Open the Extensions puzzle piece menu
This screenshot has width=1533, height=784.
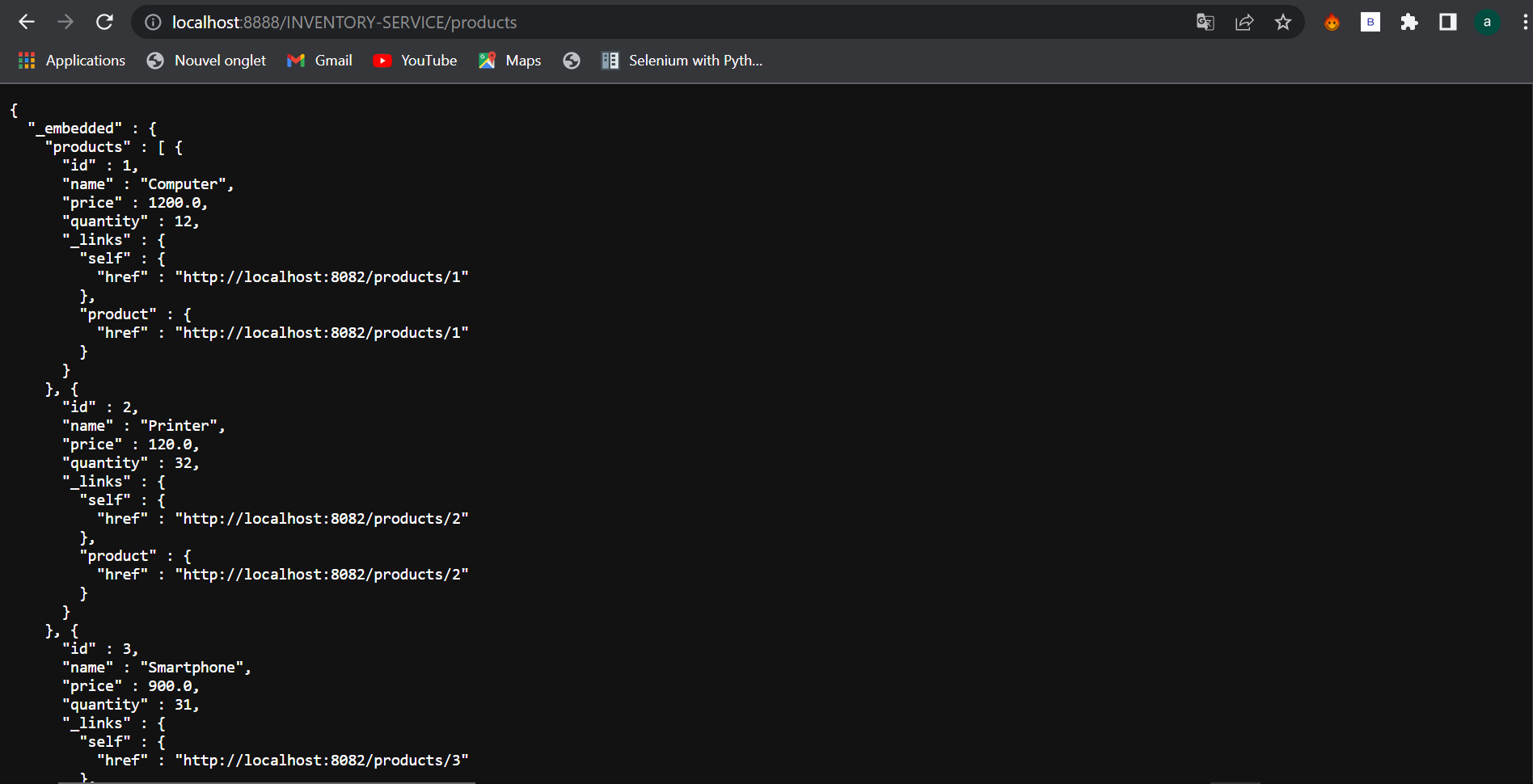pos(1408,22)
